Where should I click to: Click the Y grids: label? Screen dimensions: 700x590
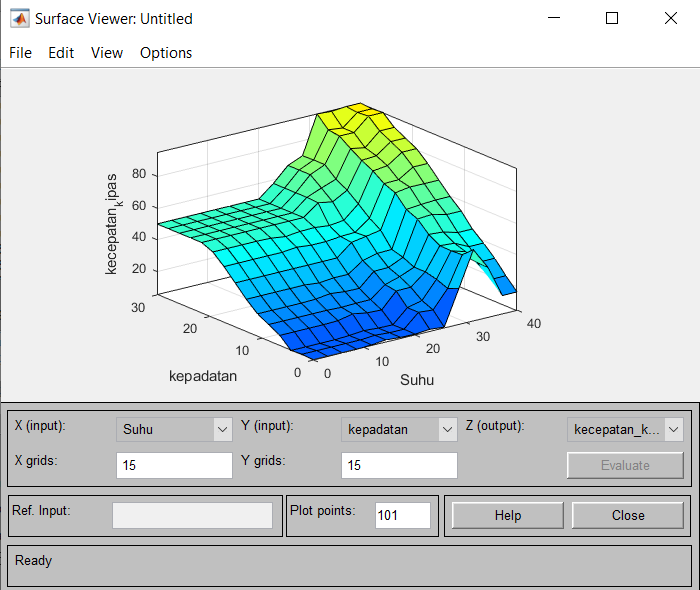tap(262, 460)
